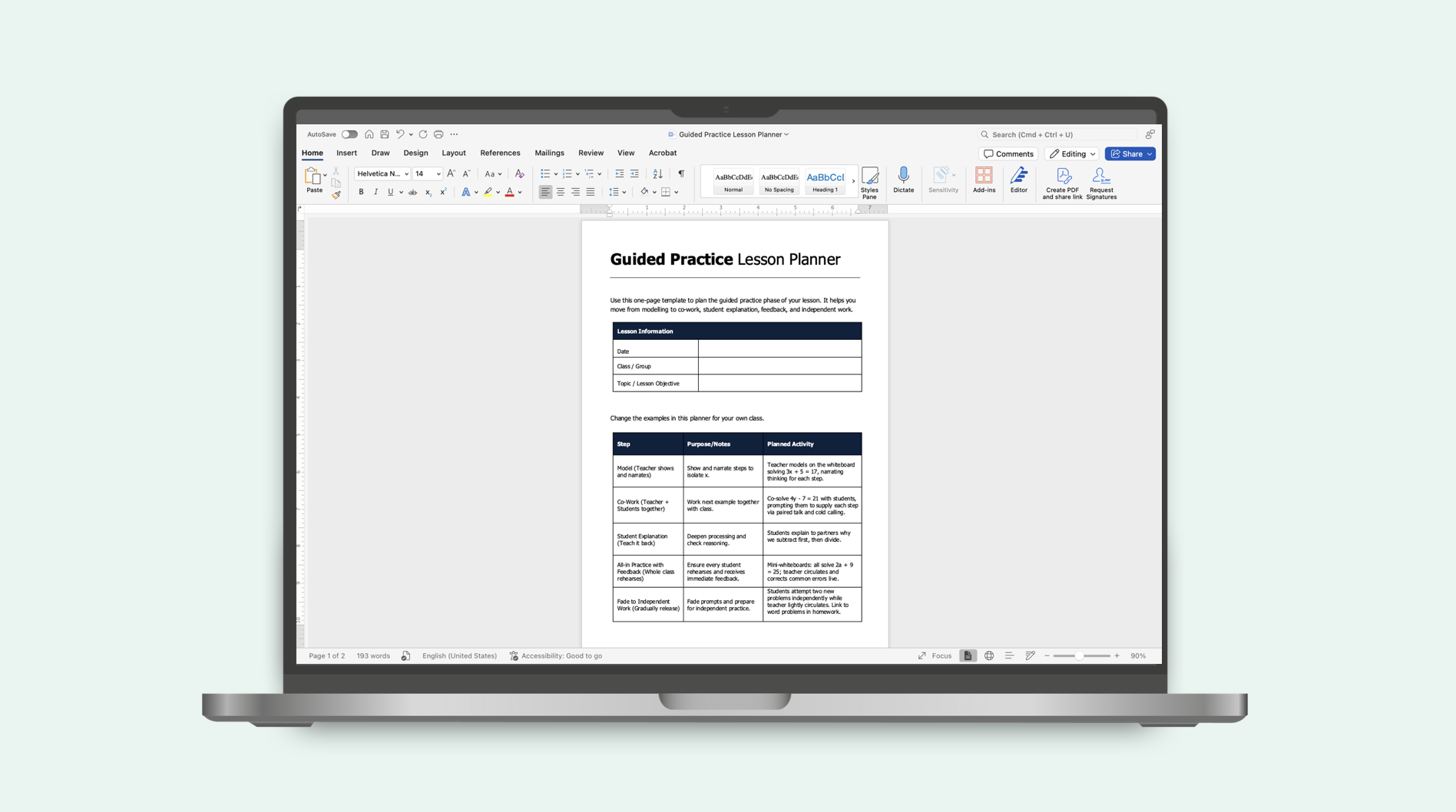Switch to the Insert tab
This screenshot has height=812, width=1456.
pyautogui.click(x=346, y=153)
